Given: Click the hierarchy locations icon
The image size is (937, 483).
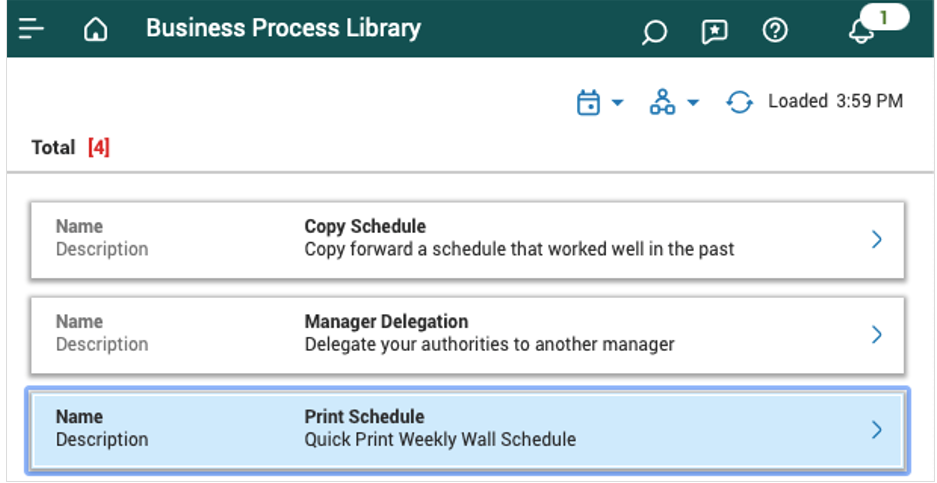Looking at the screenshot, I should pyautogui.click(x=662, y=102).
